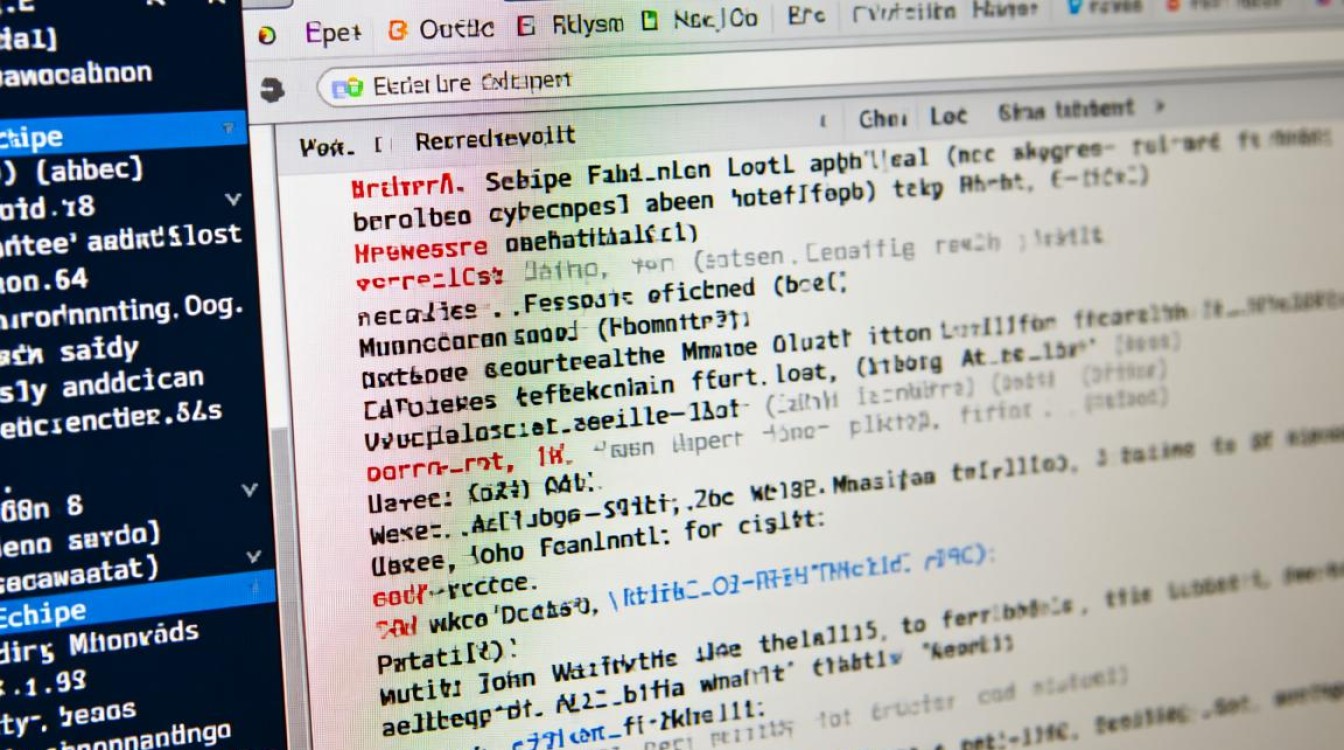The width and height of the screenshot is (1344, 750).
Task: Open the Erc tab
Action: 806,16
